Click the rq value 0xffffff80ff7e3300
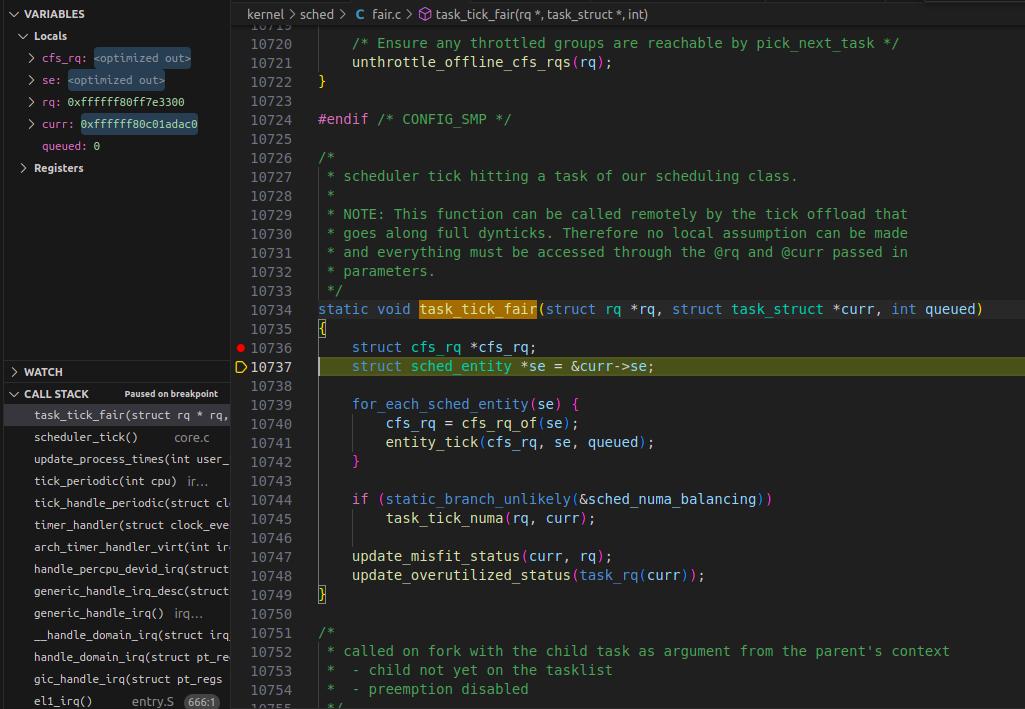 pos(126,102)
